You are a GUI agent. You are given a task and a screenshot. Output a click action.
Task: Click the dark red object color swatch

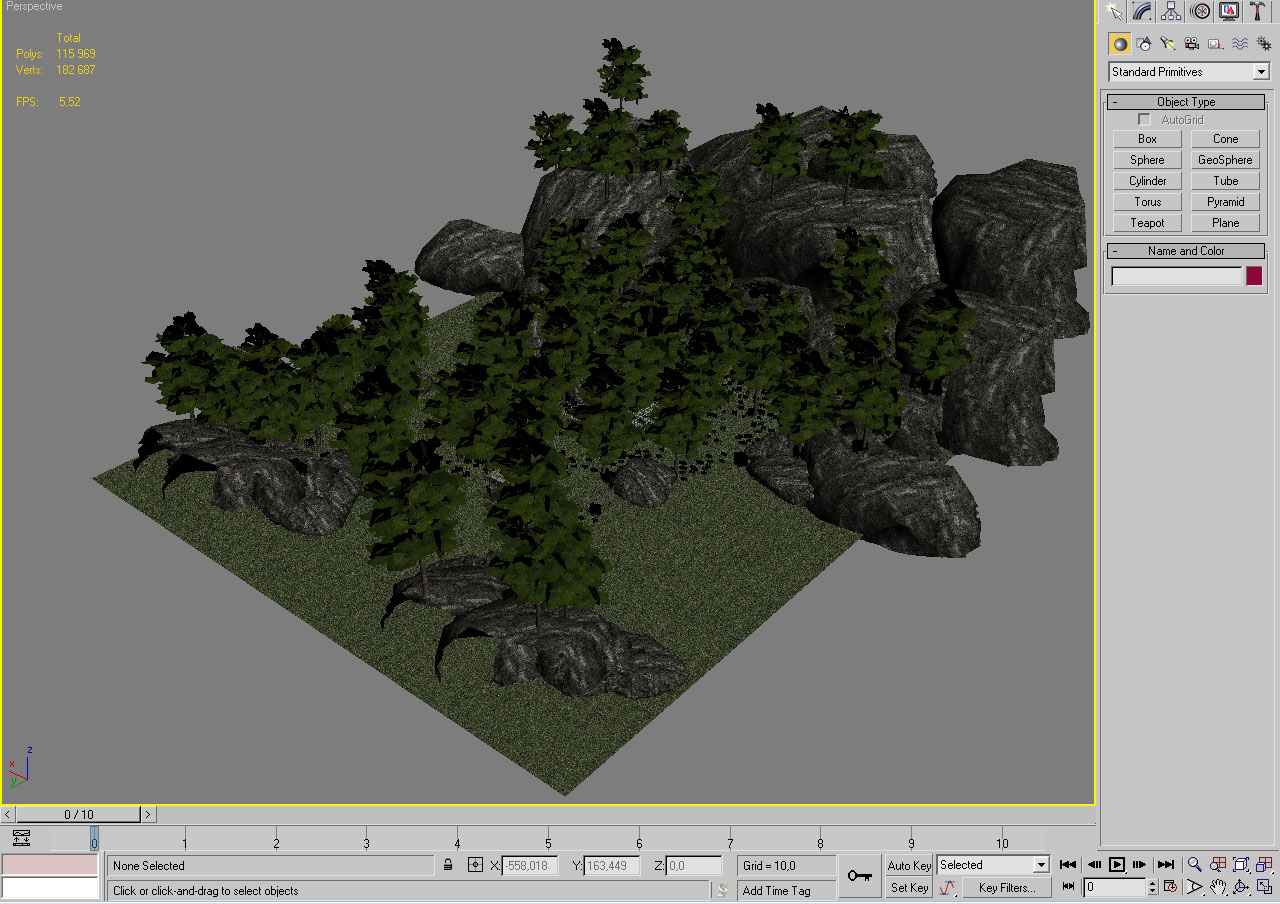1254,276
